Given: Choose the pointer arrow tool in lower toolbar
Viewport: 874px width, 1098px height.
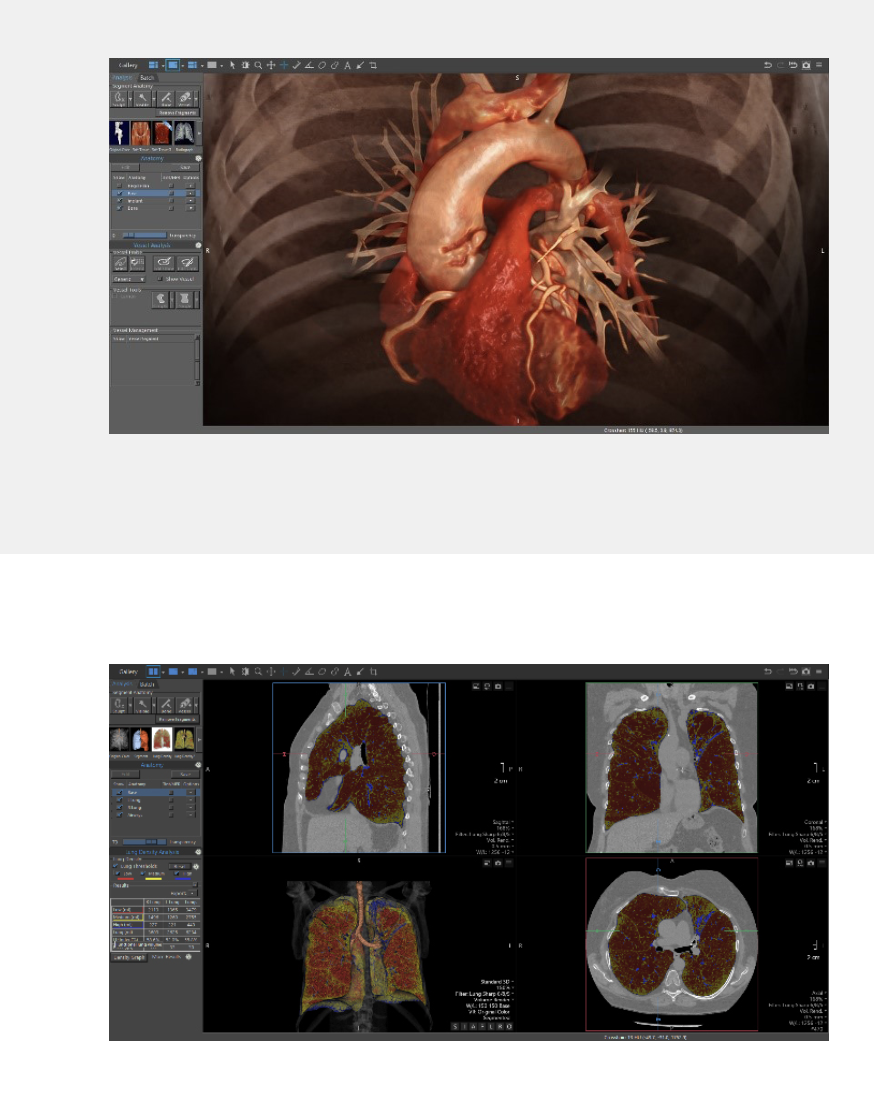Looking at the screenshot, I should [231, 672].
